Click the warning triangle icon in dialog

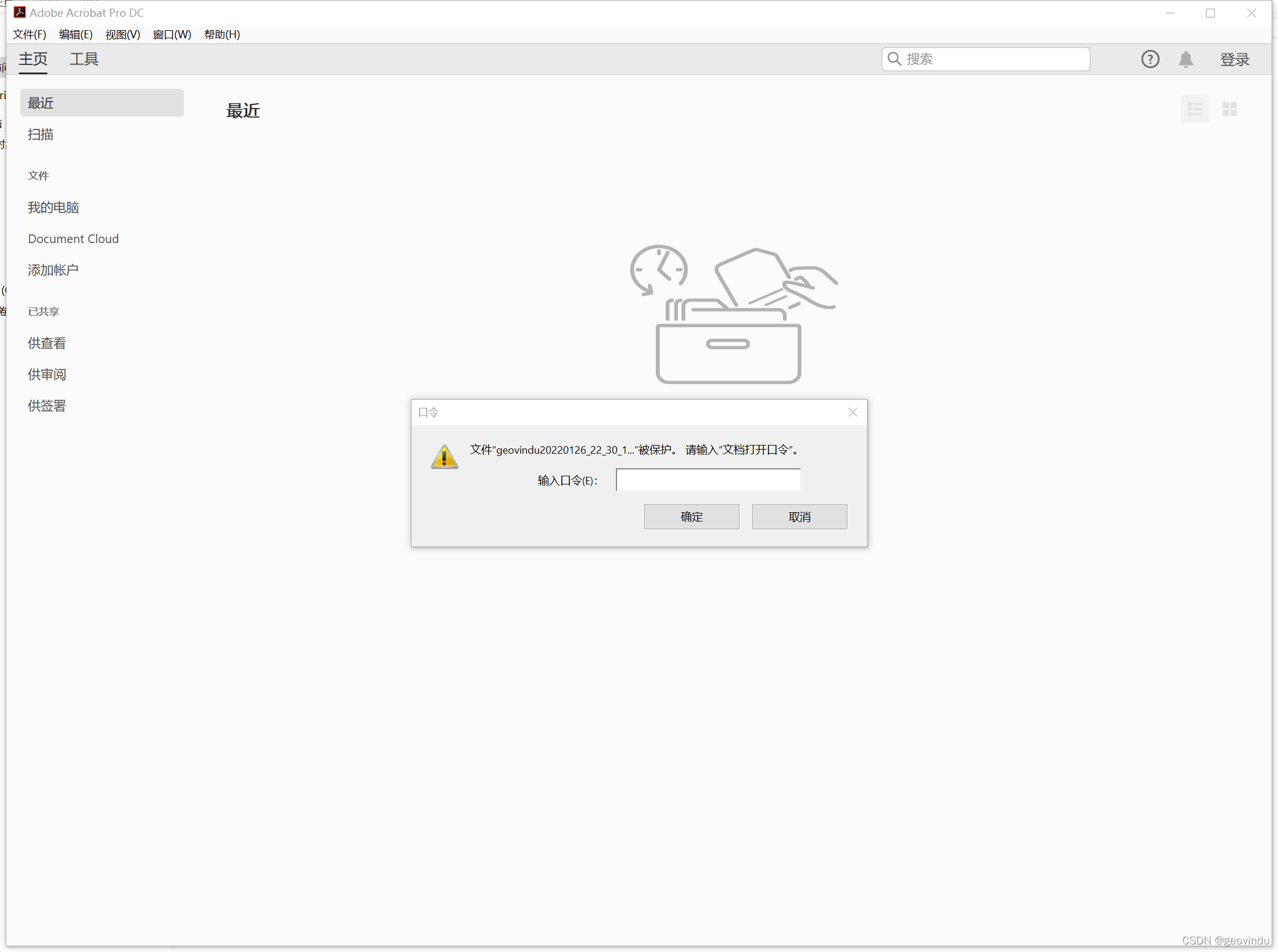point(444,457)
